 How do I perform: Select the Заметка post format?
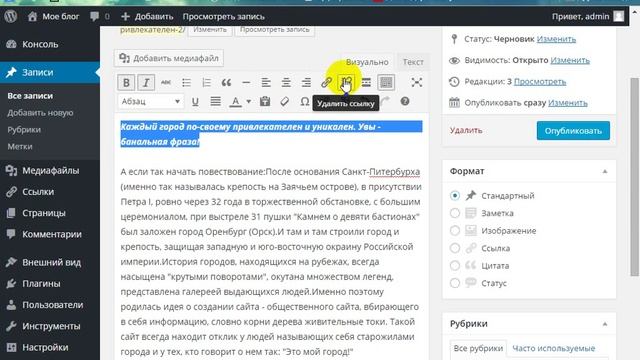click(x=455, y=213)
